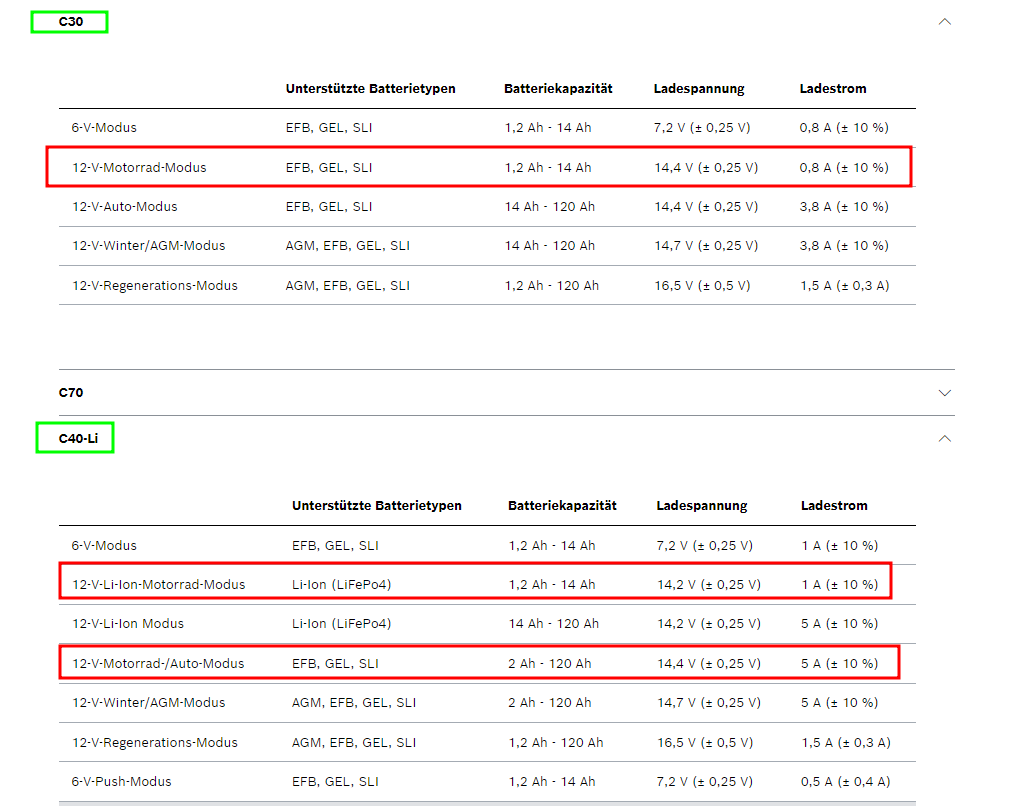The image size is (1018, 806).
Task: Select '6-V-Modus' row label in C40-Li table
Action: (x=104, y=546)
